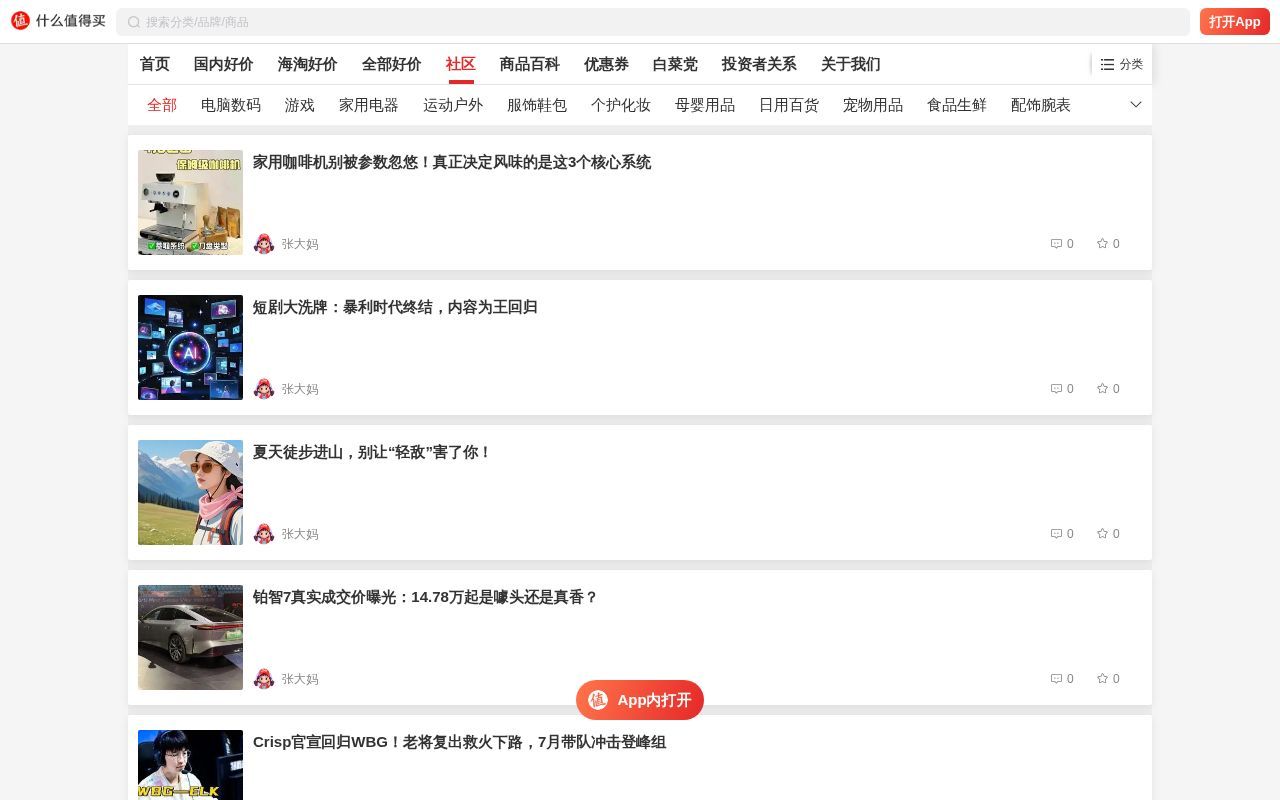
Task: Select 宠物用品 category filter
Action: pos(873,105)
